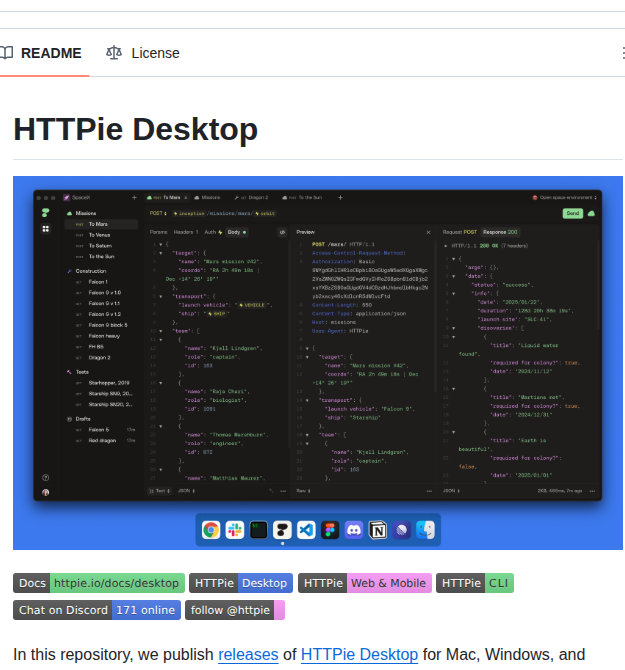
Task: Open the JSON dropdown below the body editor
Action: pos(186,491)
